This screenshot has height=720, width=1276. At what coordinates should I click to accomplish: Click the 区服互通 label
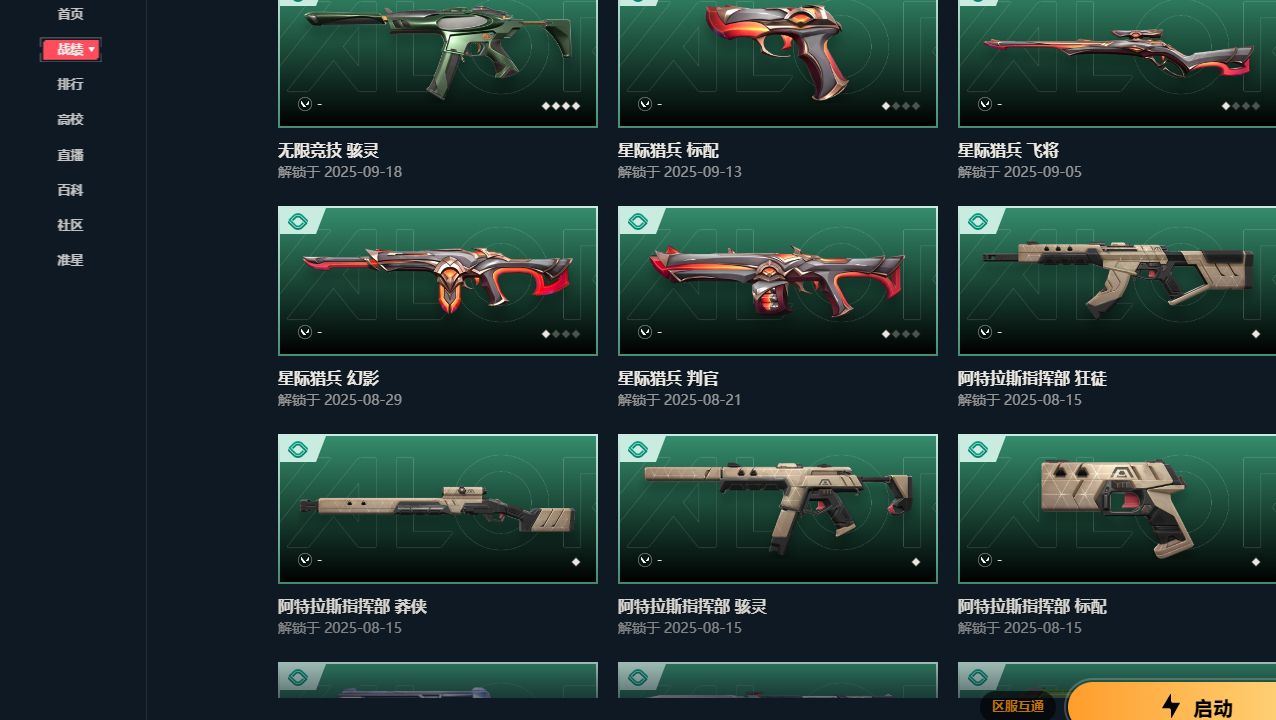[x=1018, y=706]
